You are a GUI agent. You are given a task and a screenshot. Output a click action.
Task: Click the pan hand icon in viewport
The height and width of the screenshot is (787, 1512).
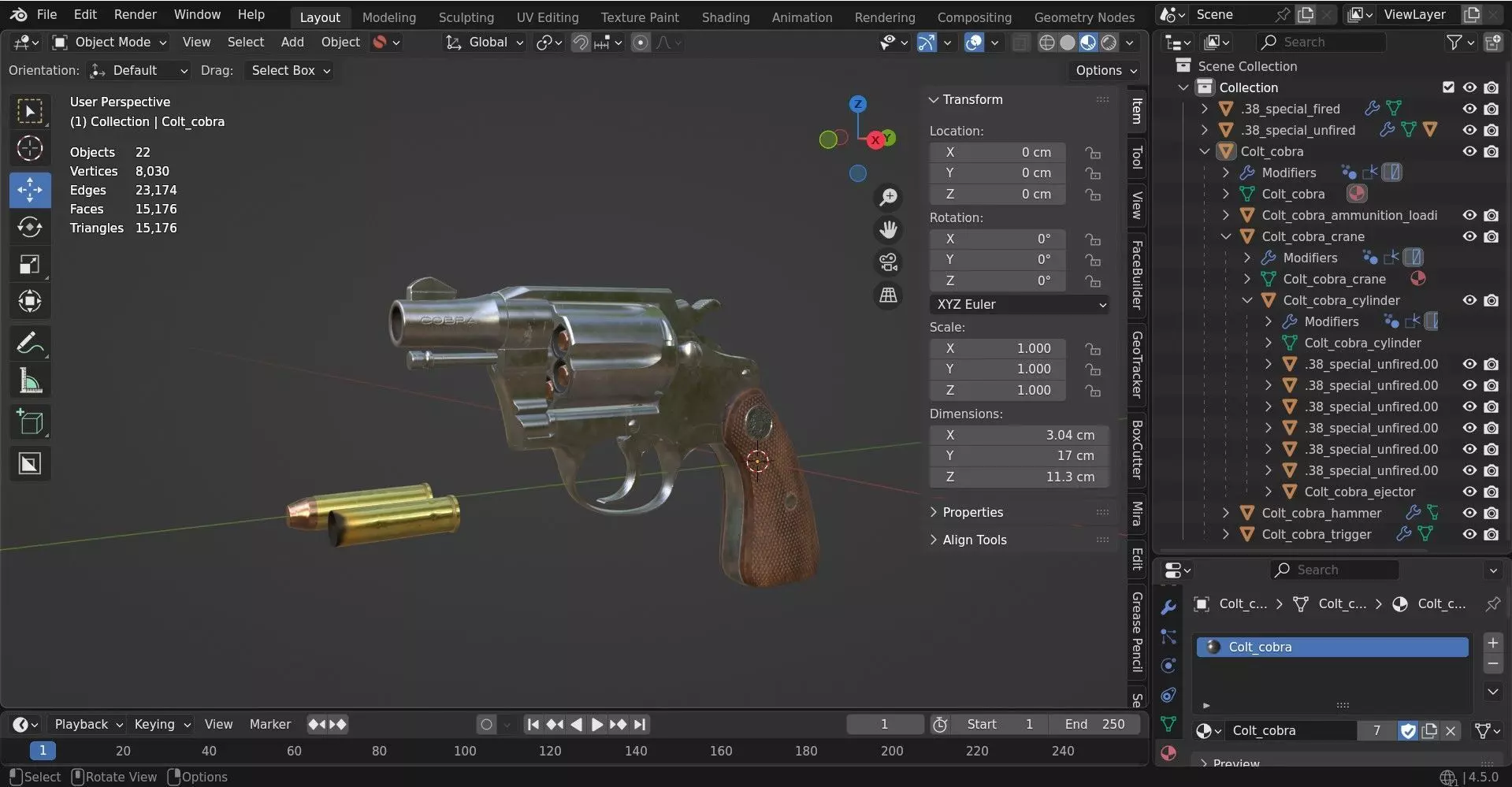pos(889,229)
